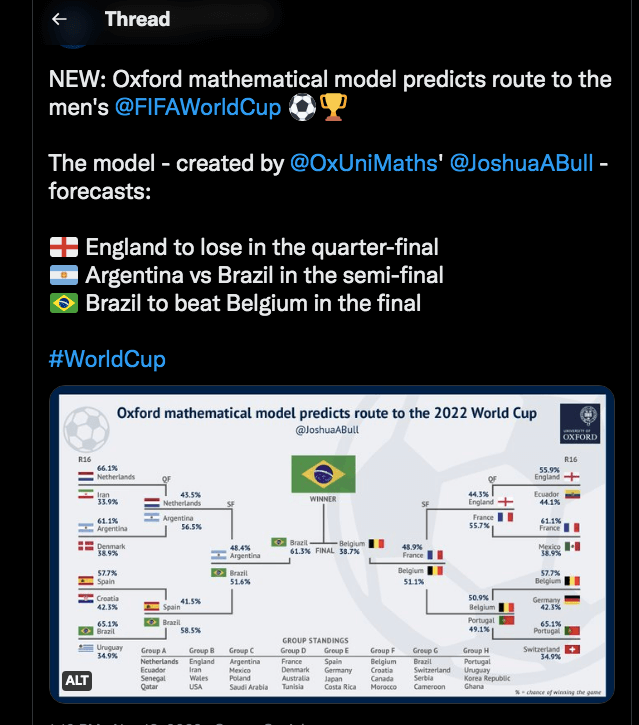Click the Brazil flag emoji in tweet text
Image resolution: width=639 pixels, height=725 pixels.
click(x=63, y=303)
